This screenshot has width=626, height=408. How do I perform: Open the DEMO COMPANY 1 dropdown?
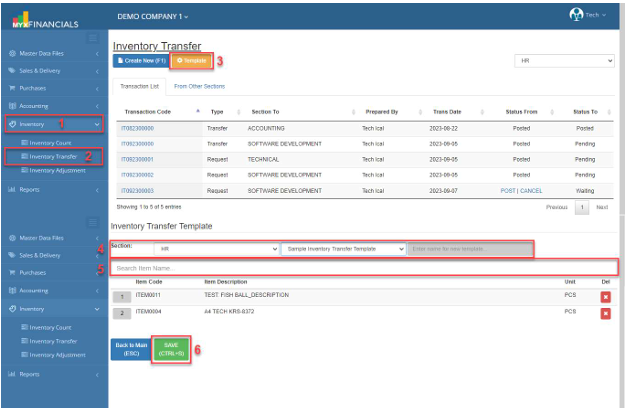point(153,17)
